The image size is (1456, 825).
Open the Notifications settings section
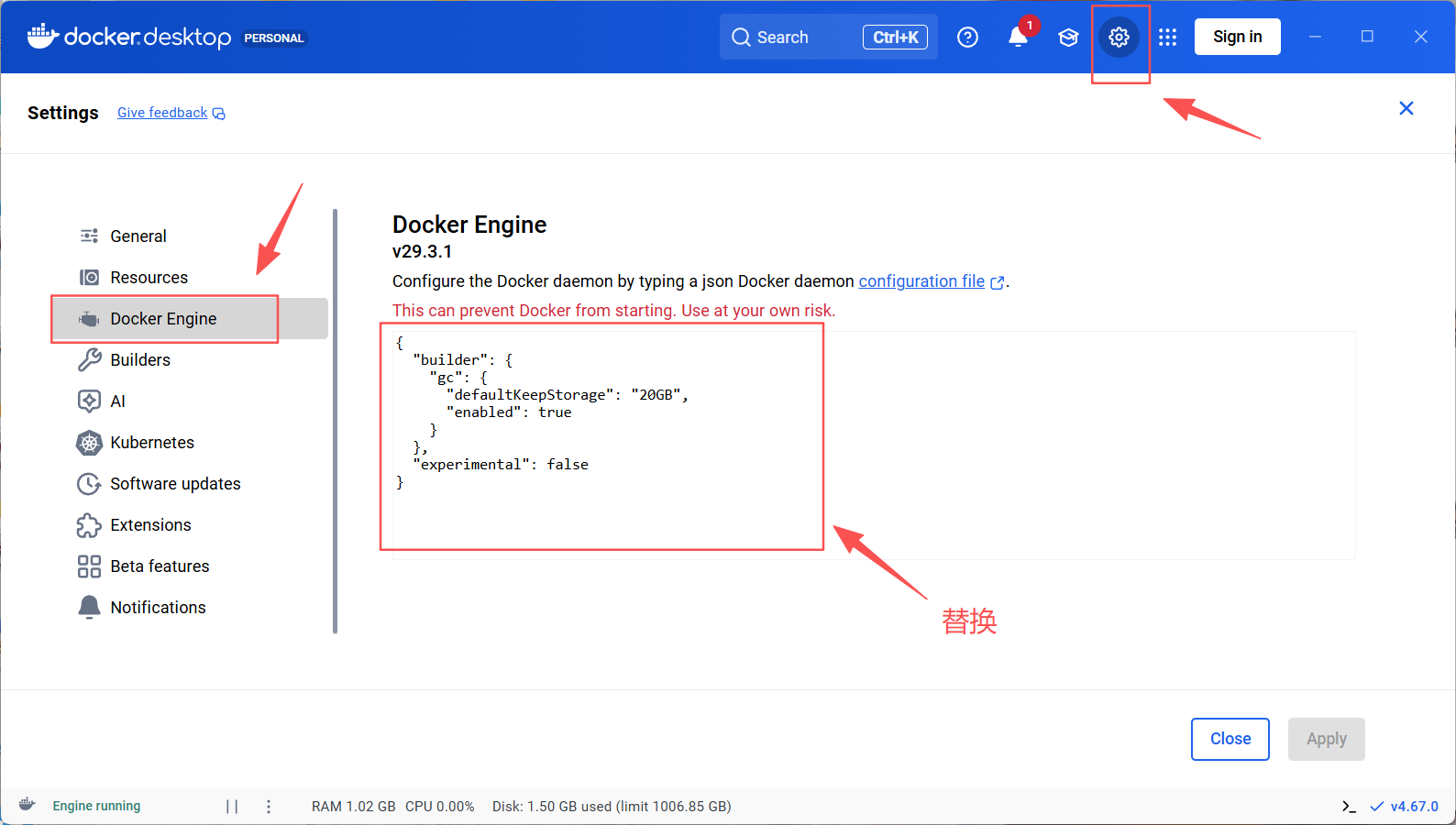190,607
